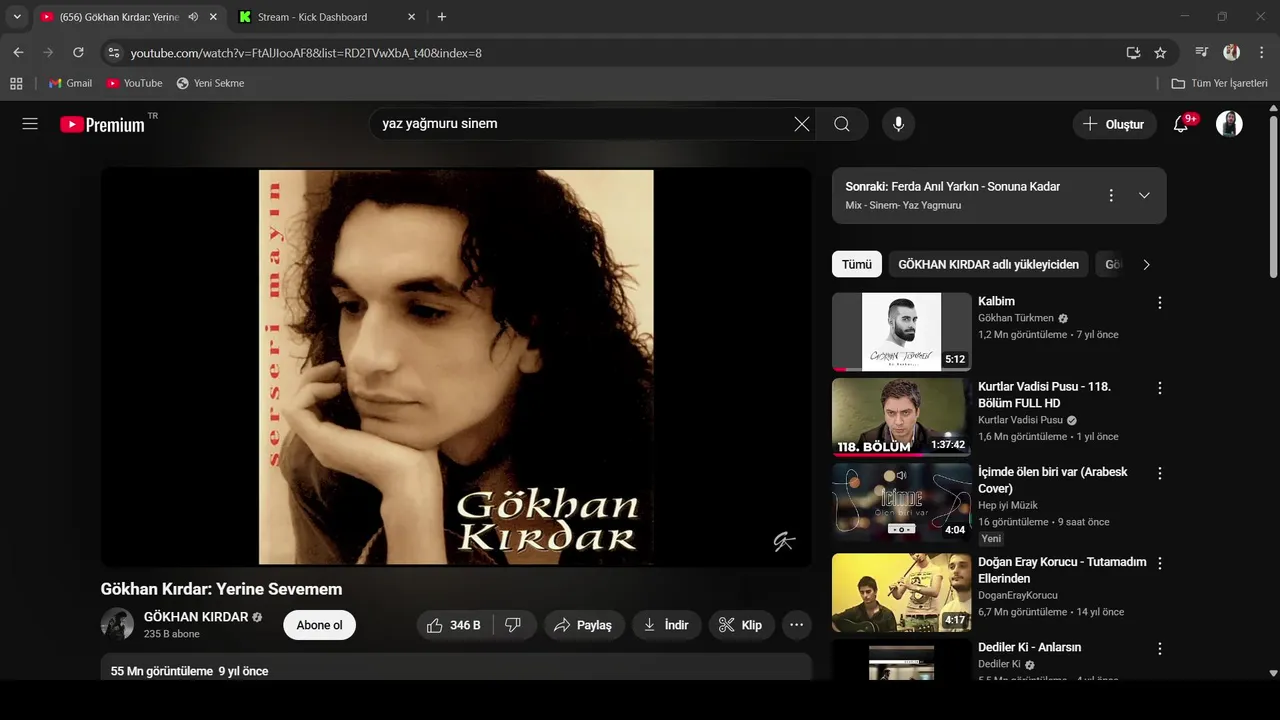
Task: Open GÖKHAN KIRDAR channel name link
Action: (196, 617)
